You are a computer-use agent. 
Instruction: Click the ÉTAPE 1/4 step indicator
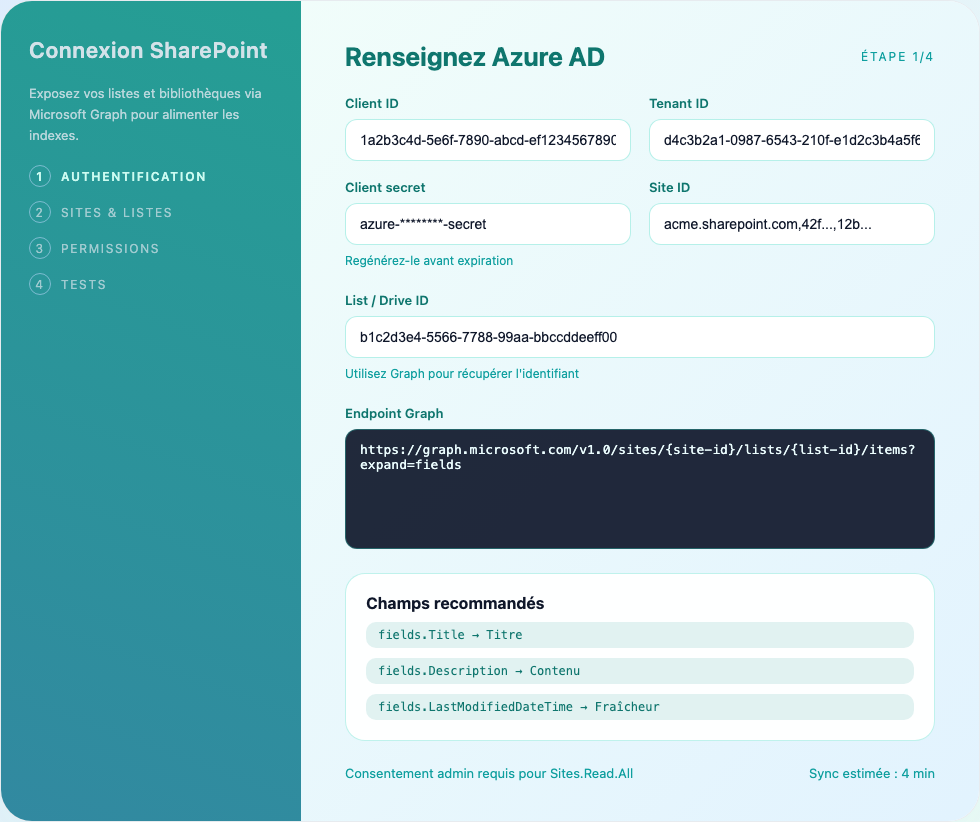click(897, 57)
